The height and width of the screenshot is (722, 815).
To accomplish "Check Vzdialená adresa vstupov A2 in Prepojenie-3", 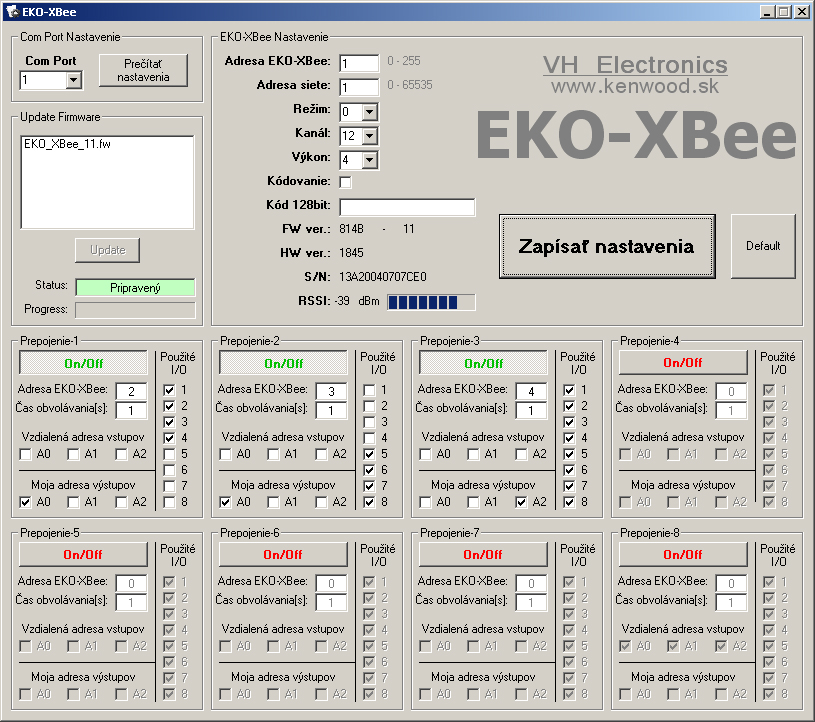I will 521,454.
